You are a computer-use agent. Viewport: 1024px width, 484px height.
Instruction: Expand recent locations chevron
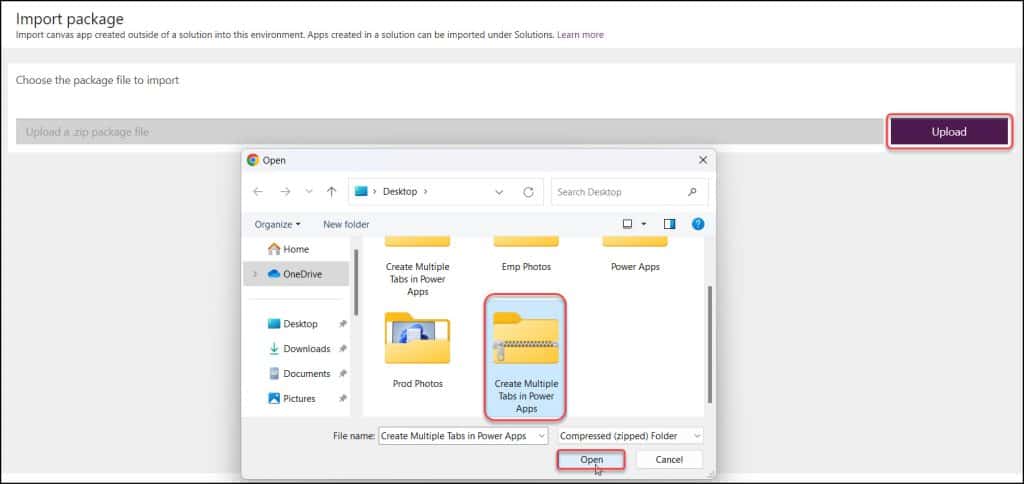point(309,192)
